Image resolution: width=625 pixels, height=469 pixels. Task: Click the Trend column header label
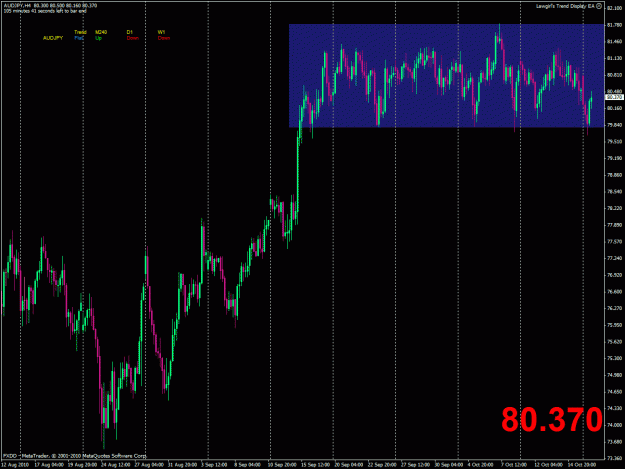coord(80,32)
